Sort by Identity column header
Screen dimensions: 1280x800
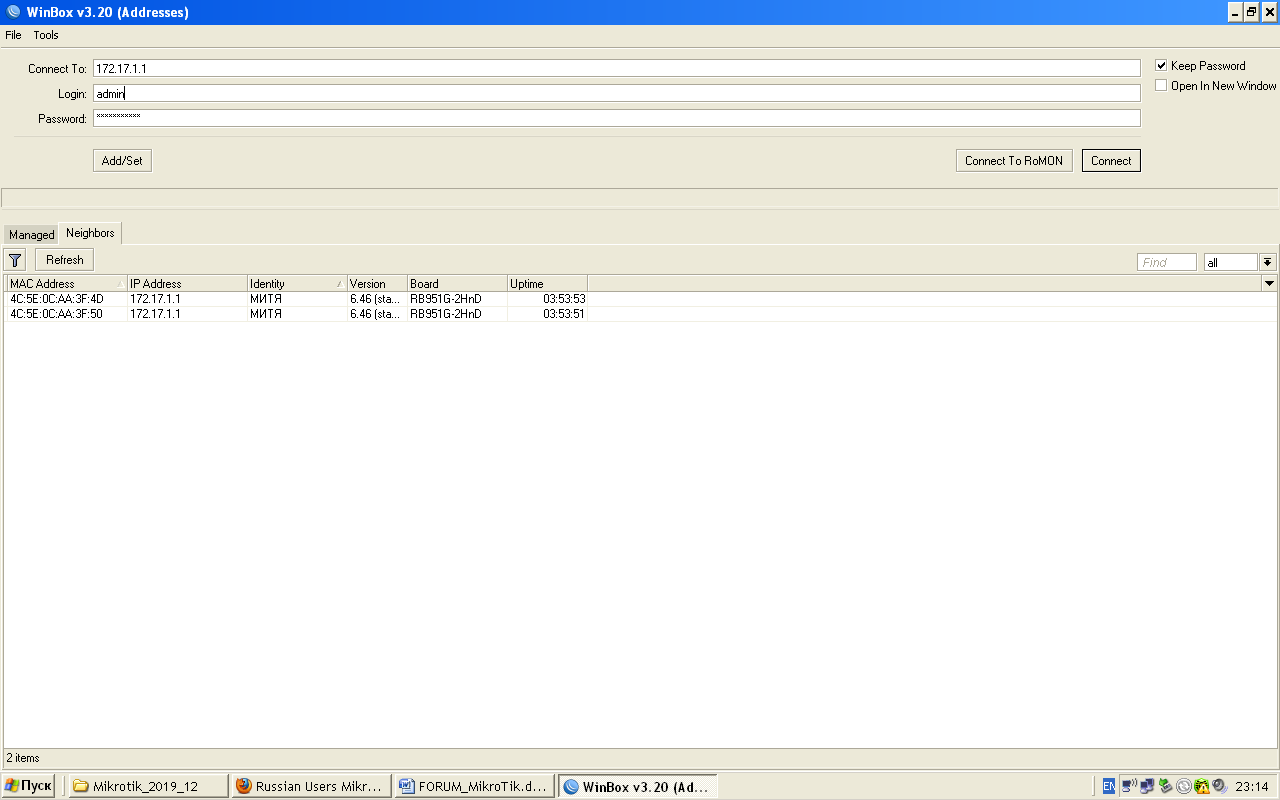point(297,284)
